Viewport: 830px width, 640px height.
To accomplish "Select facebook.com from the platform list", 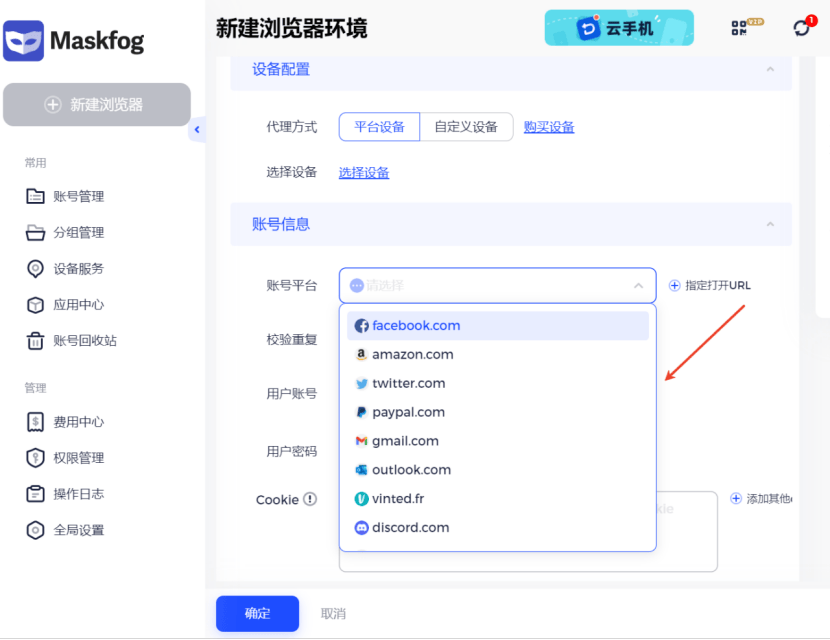I will (x=414, y=325).
